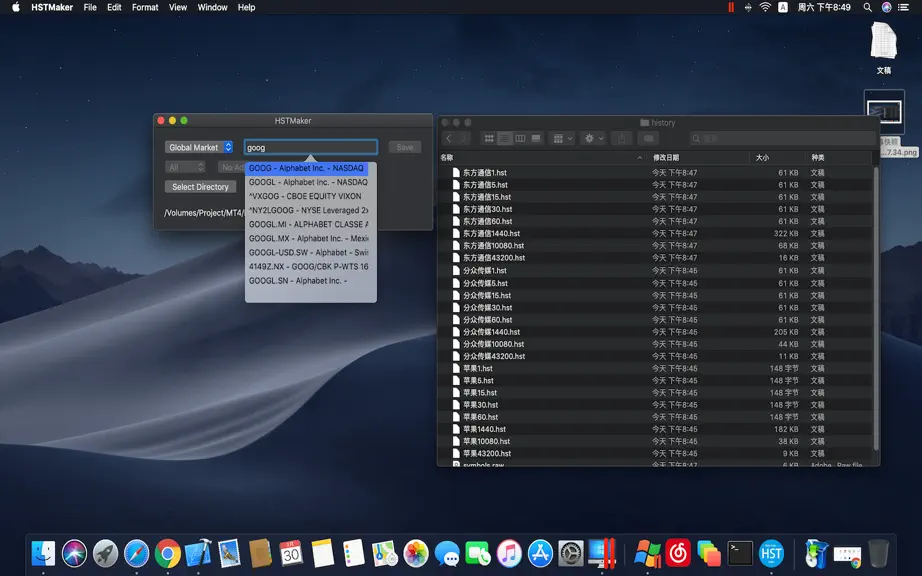922x576 pixels.
Task: Choose GOOG - Alphabet Inc. - NASDAQ suggestion
Action: [306, 168]
